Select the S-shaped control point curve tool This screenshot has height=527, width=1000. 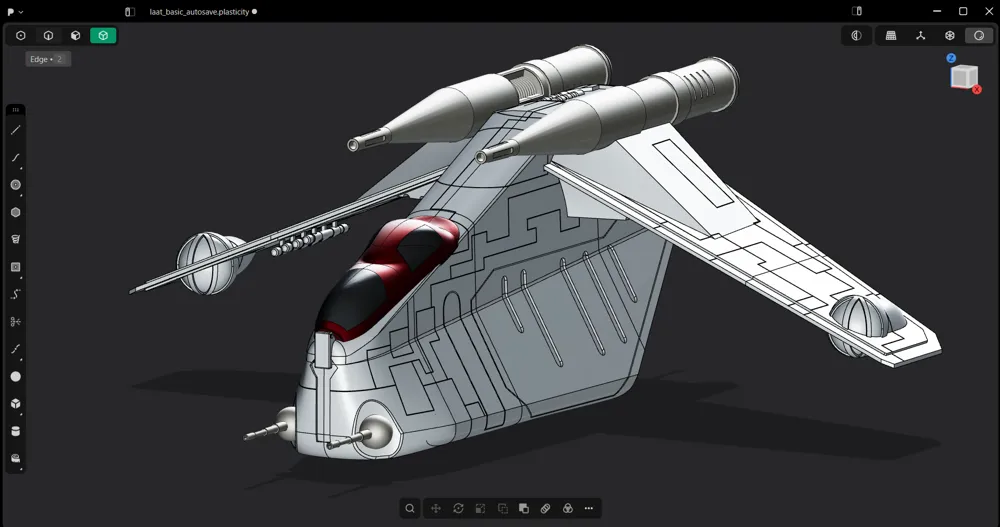point(16,294)
